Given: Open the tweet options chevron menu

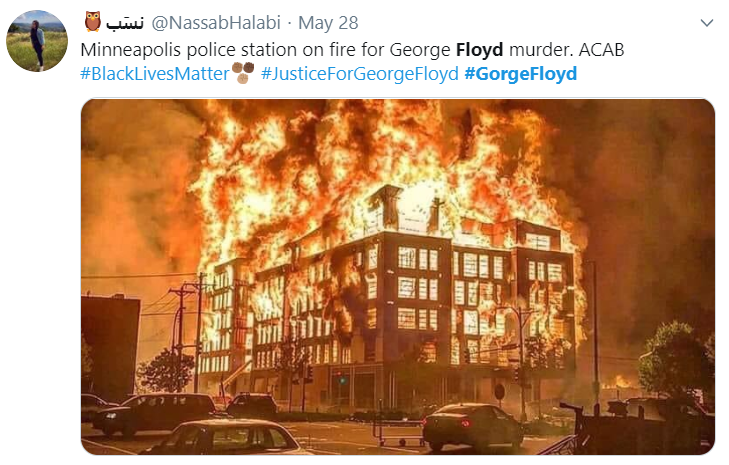Looking at the screenshot, I should (707, 23).
